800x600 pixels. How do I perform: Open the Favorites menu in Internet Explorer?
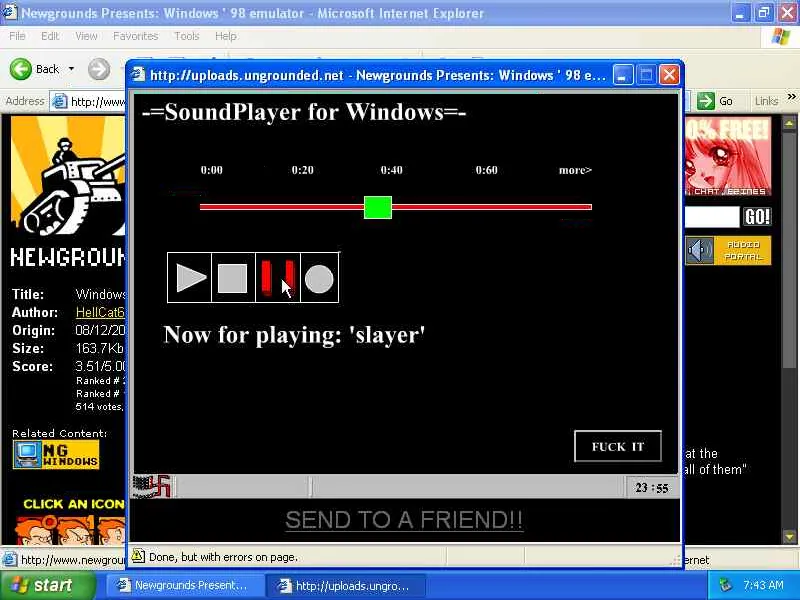click(135, 36)
